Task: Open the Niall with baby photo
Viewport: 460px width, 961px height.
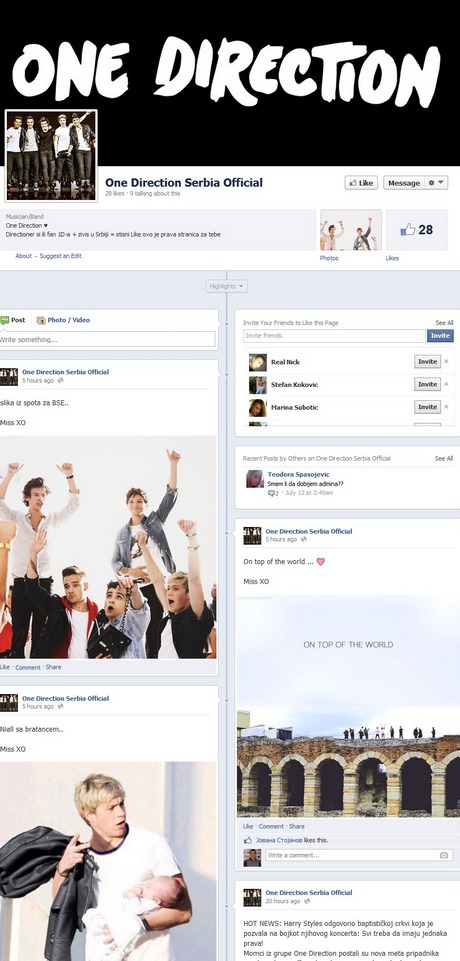Action: [x=108, y=861]
